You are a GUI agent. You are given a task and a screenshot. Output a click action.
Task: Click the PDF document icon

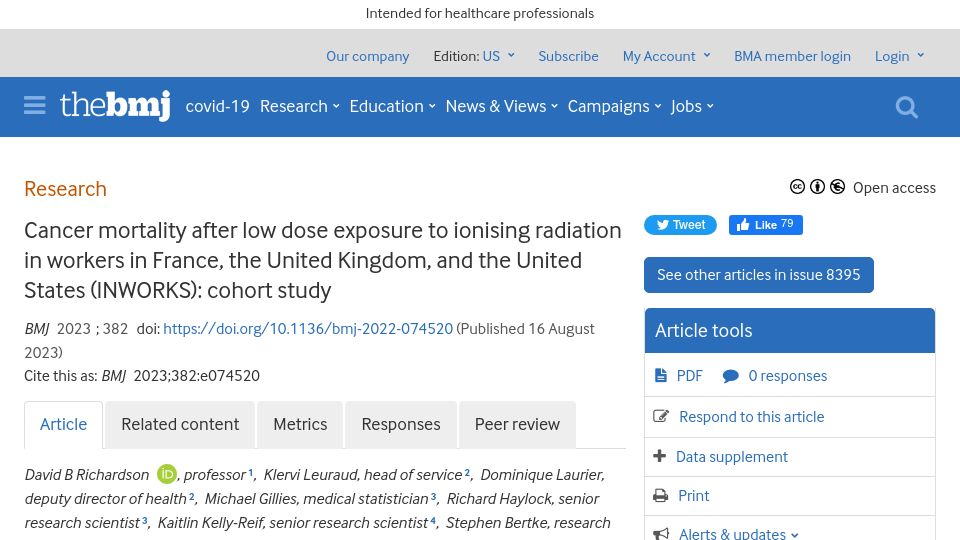coord(661,375)
